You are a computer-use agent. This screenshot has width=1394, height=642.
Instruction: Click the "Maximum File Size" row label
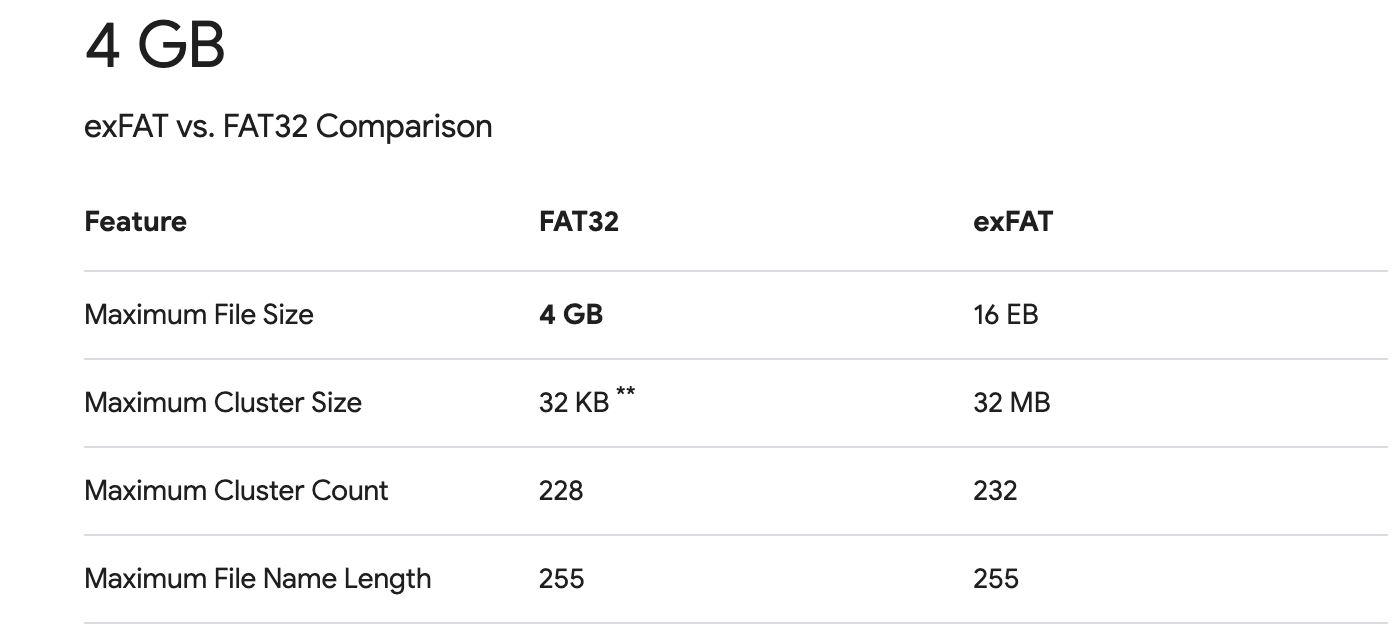tap(199, 315)
